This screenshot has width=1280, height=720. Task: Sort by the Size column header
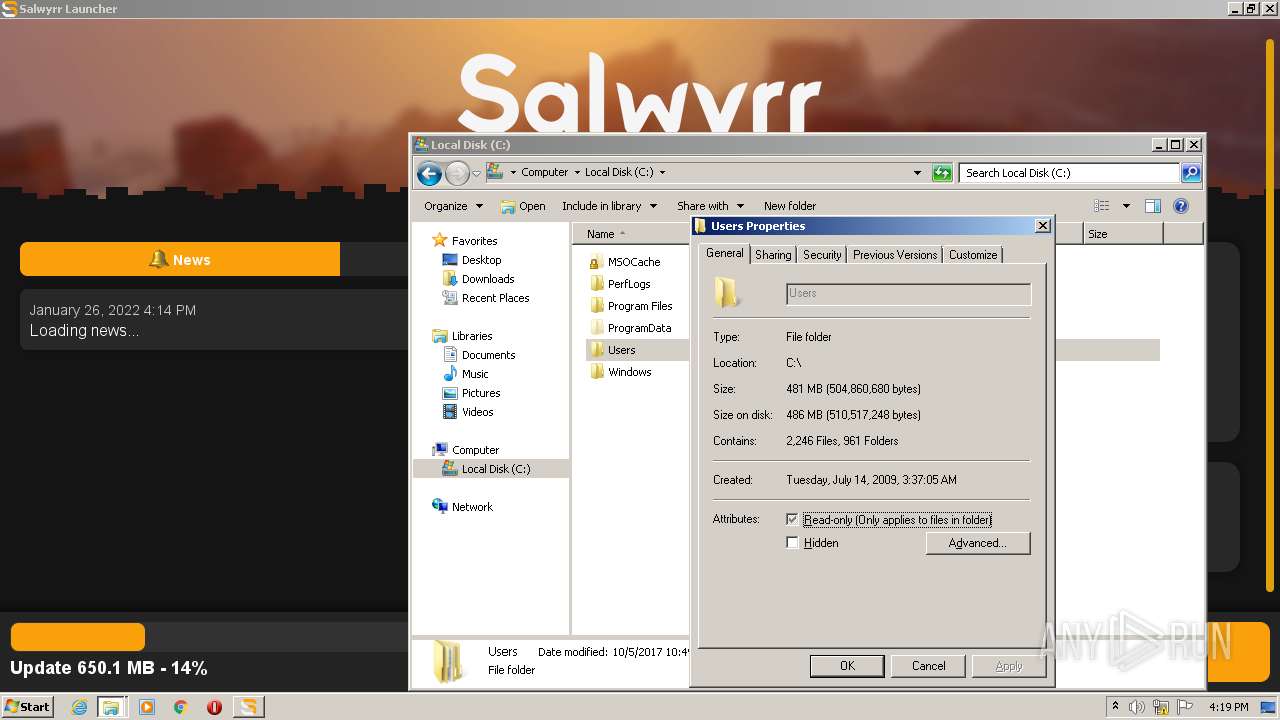[1123, 234]
